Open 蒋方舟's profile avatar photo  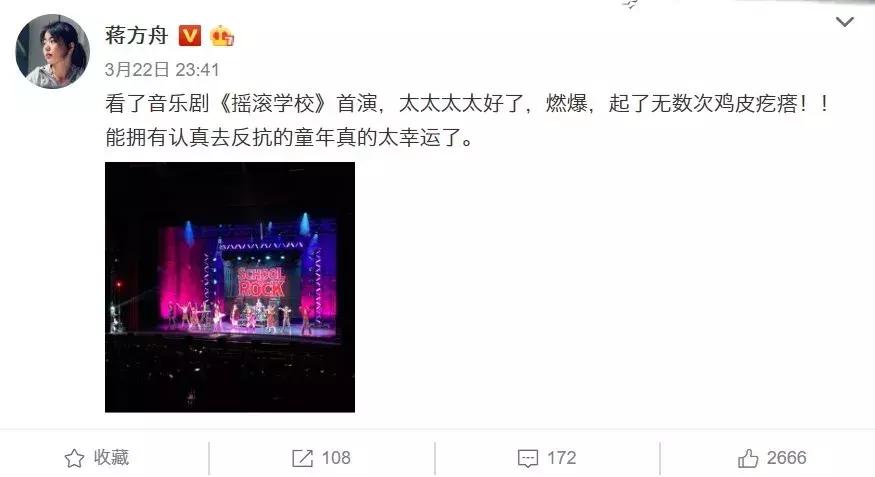52,51
